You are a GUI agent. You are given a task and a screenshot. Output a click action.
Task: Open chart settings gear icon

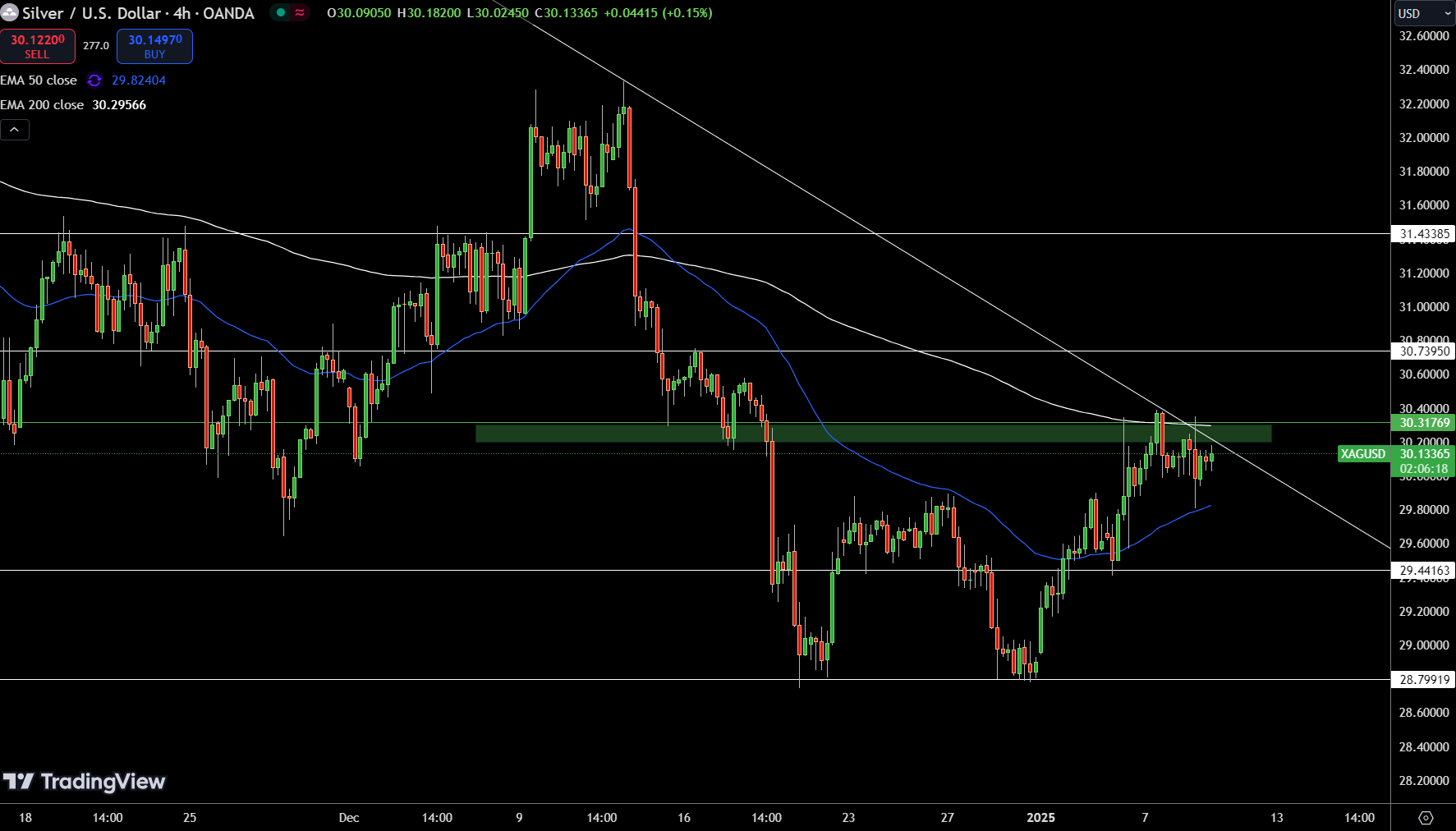coord(1426,818)
